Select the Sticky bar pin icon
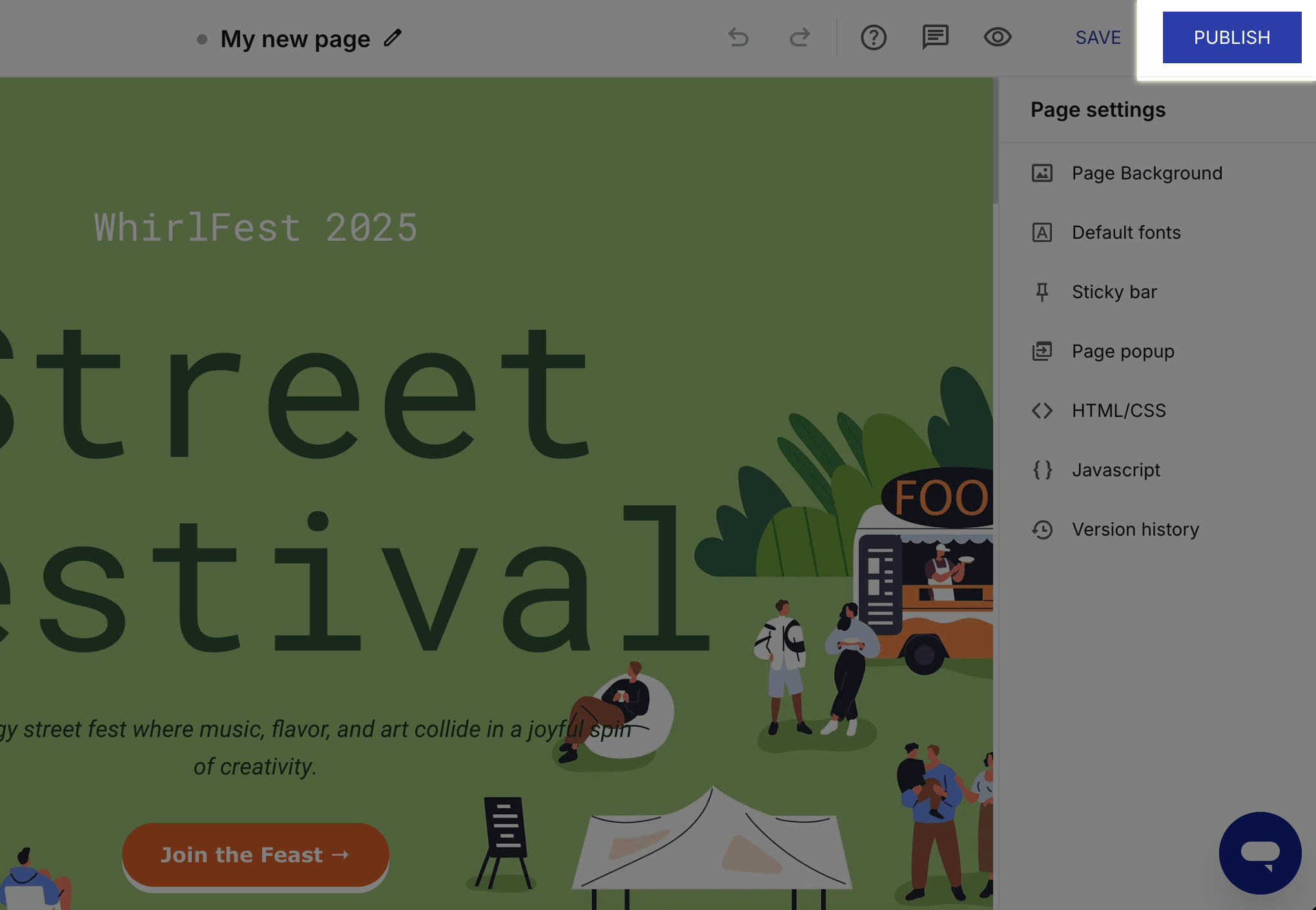The image size is (1316, 910). click(1042, 292)
